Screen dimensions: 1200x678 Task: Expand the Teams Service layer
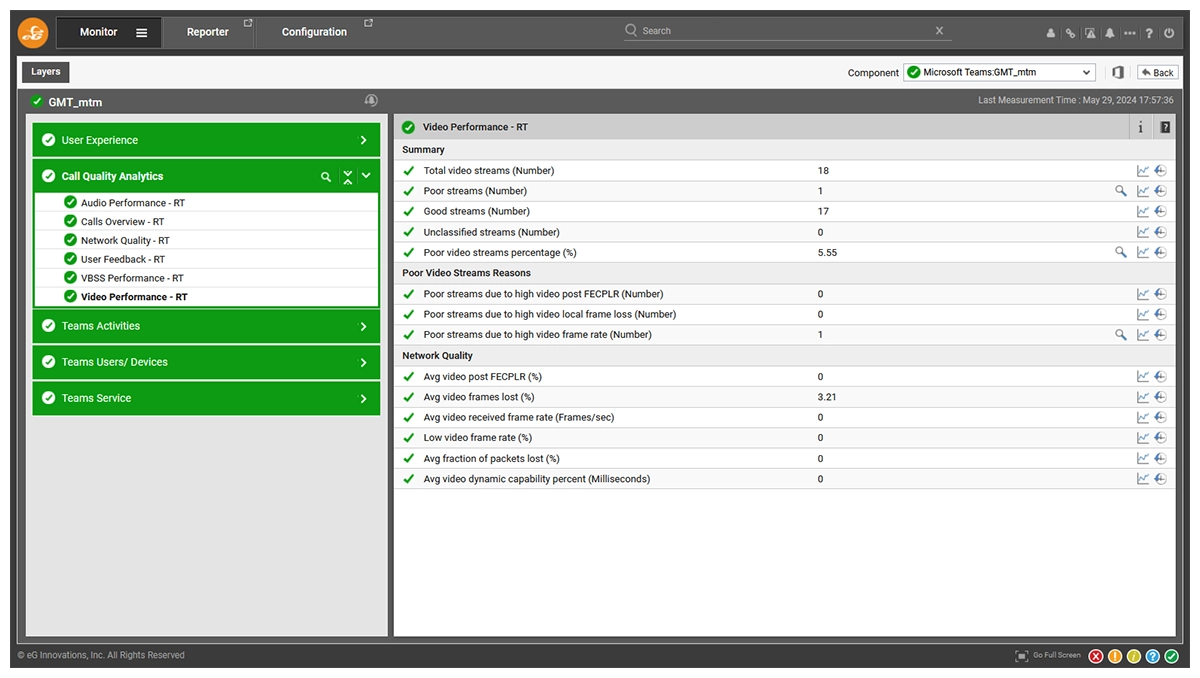[x=206, y=398]
